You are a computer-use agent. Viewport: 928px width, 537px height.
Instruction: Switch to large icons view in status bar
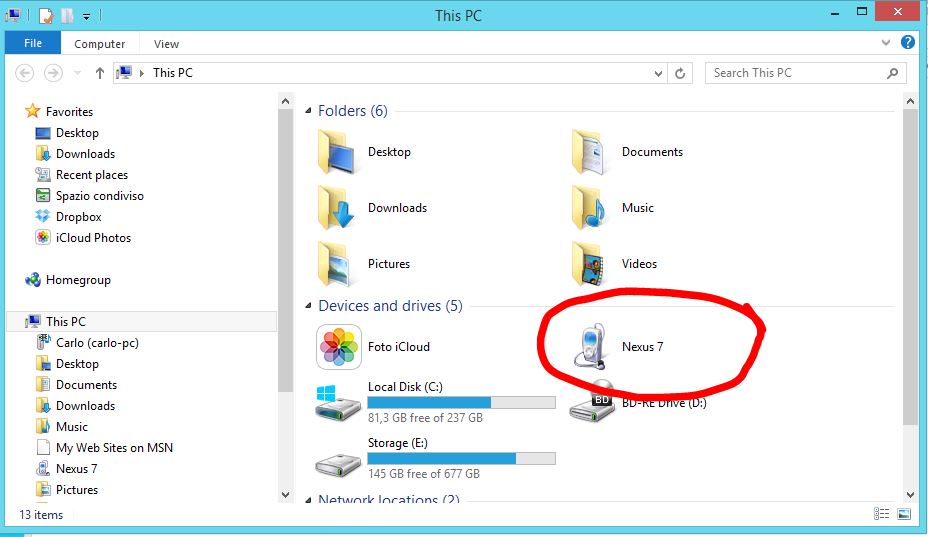[904, 514]
